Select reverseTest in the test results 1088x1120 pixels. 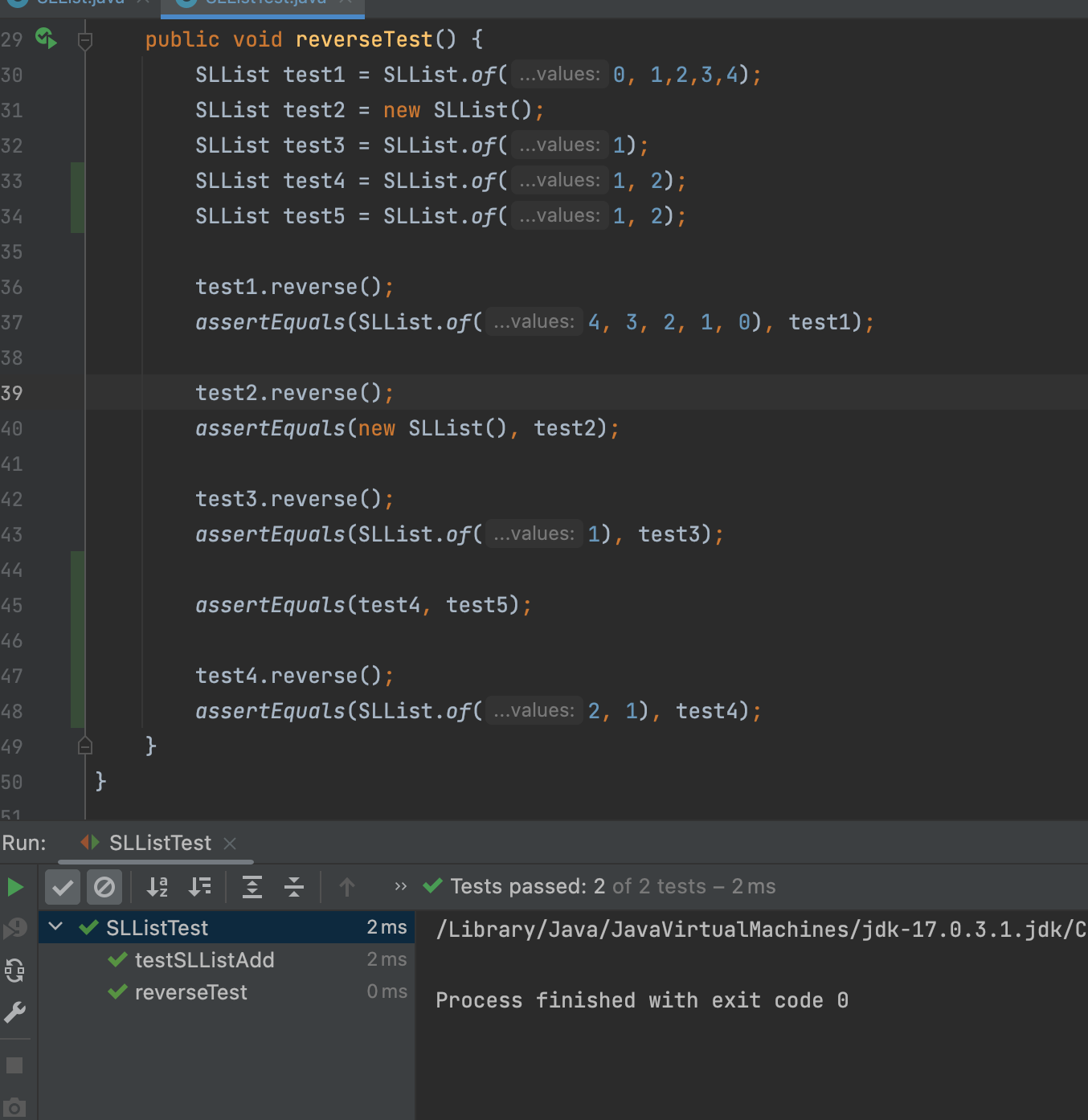[x=191, y=992]
